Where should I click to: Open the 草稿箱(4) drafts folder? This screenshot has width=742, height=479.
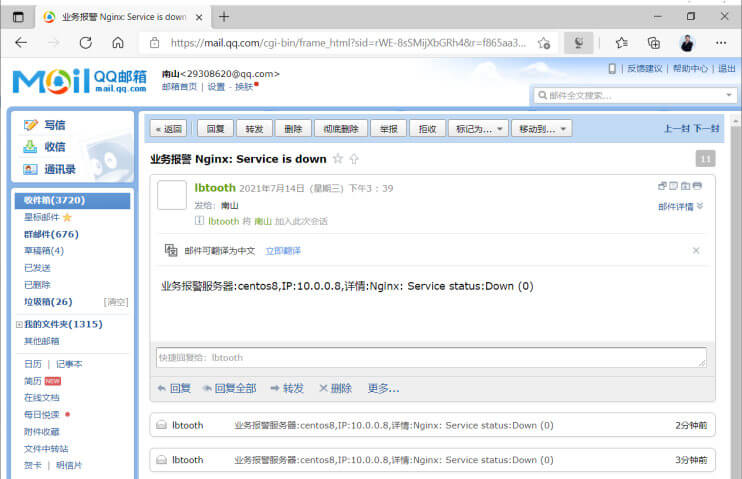[44, 250]
